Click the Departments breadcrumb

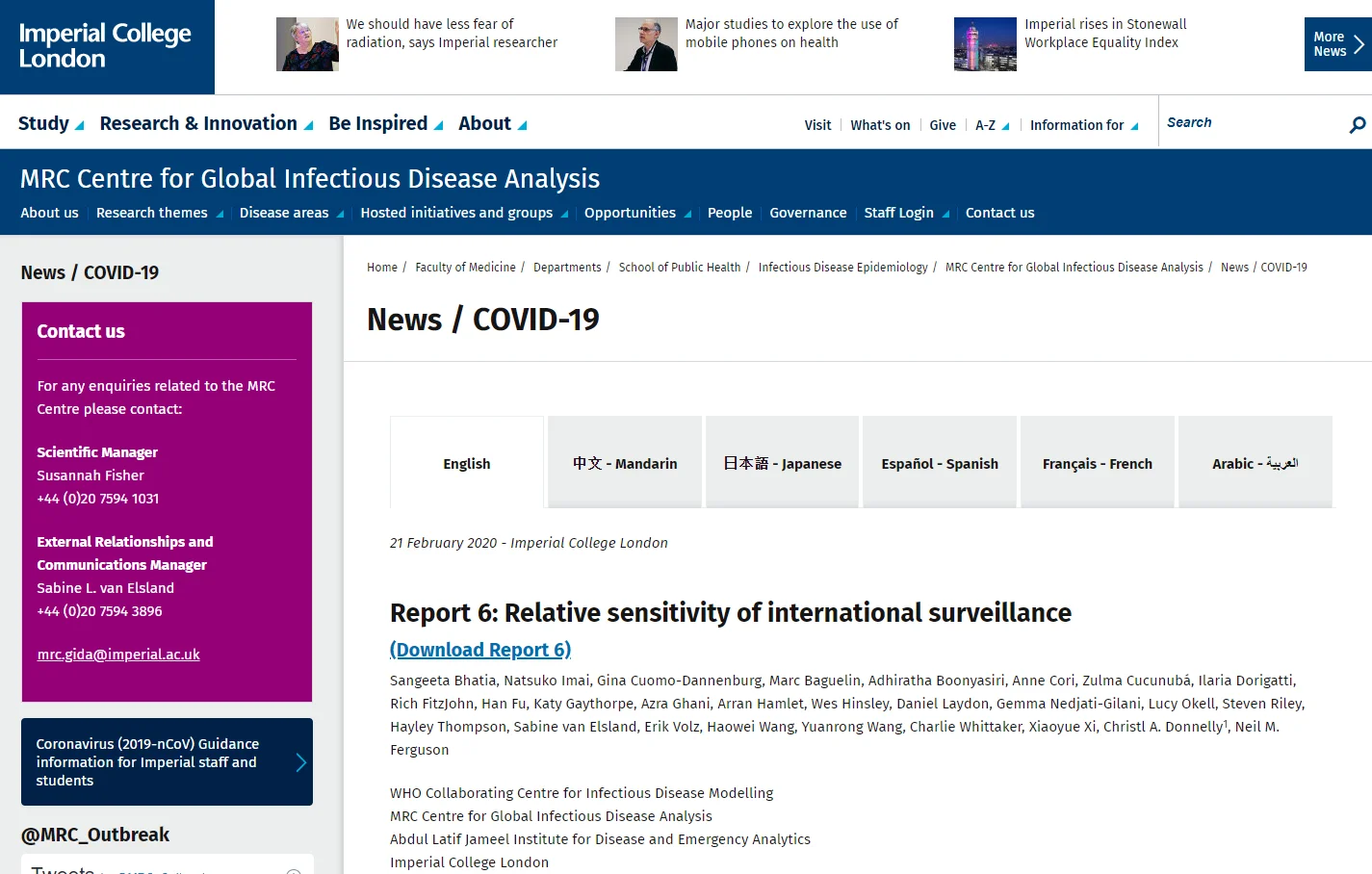[x=567, y=268]
